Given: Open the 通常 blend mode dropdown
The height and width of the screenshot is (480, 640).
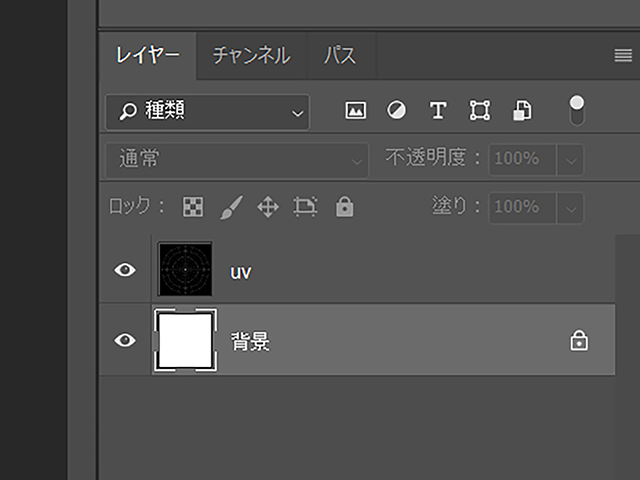Looking at the screenshot, I should click(237, 160).
